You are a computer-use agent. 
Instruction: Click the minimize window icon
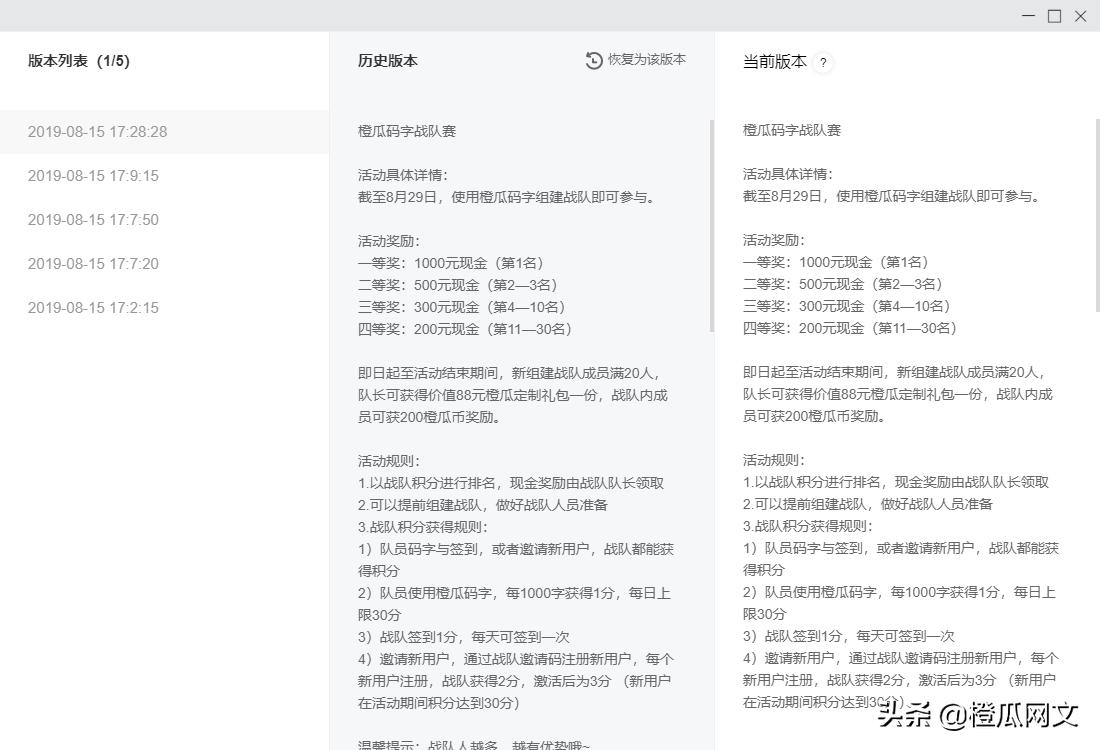[x=1028, y=16]
